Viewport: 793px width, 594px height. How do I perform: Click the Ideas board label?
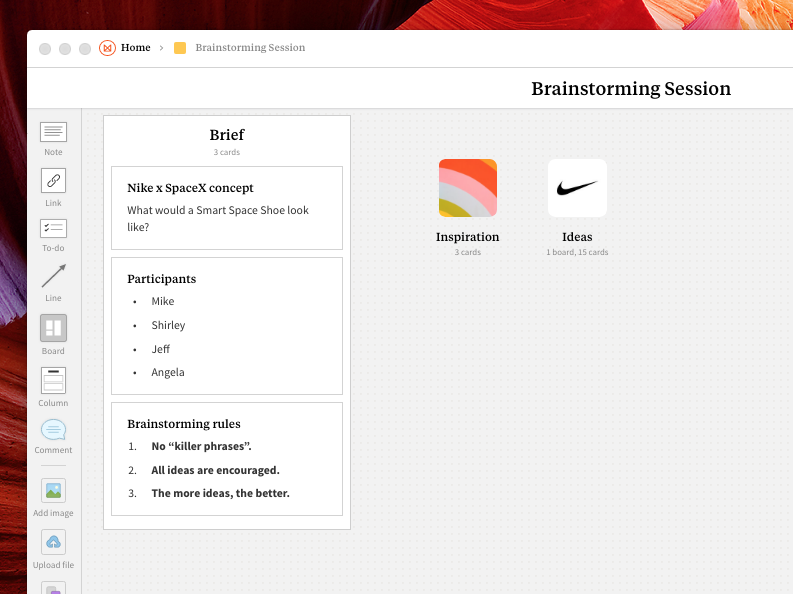click(x=577, y=237)
